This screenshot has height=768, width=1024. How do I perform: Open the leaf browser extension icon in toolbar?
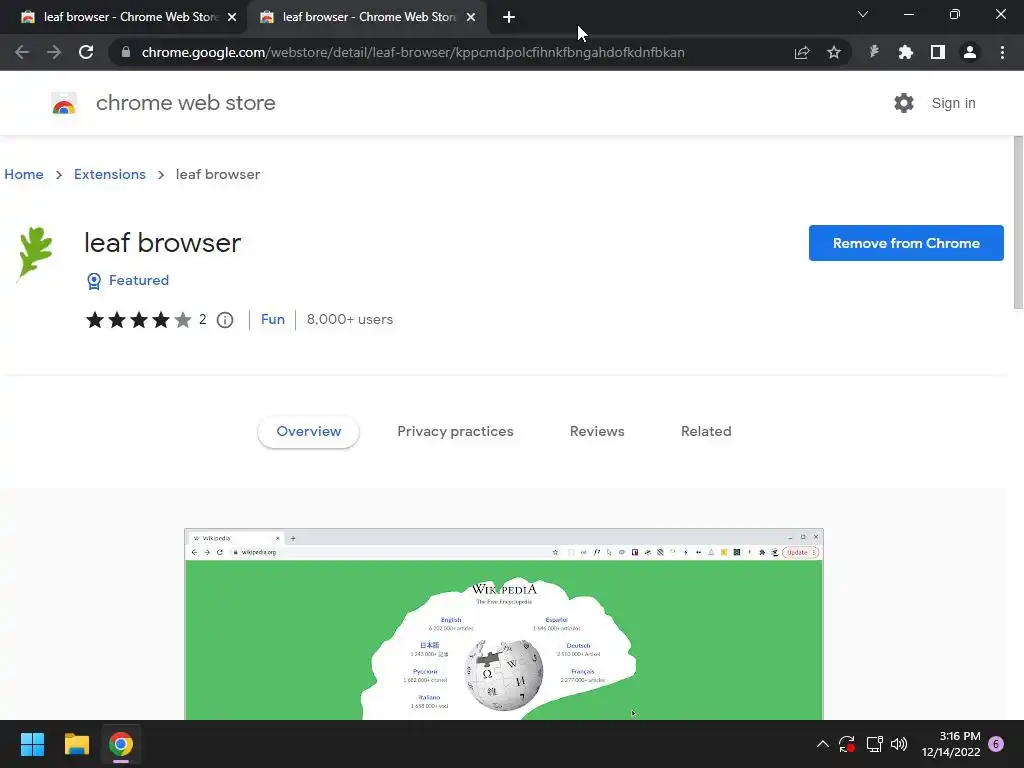(x=874, y=52)
